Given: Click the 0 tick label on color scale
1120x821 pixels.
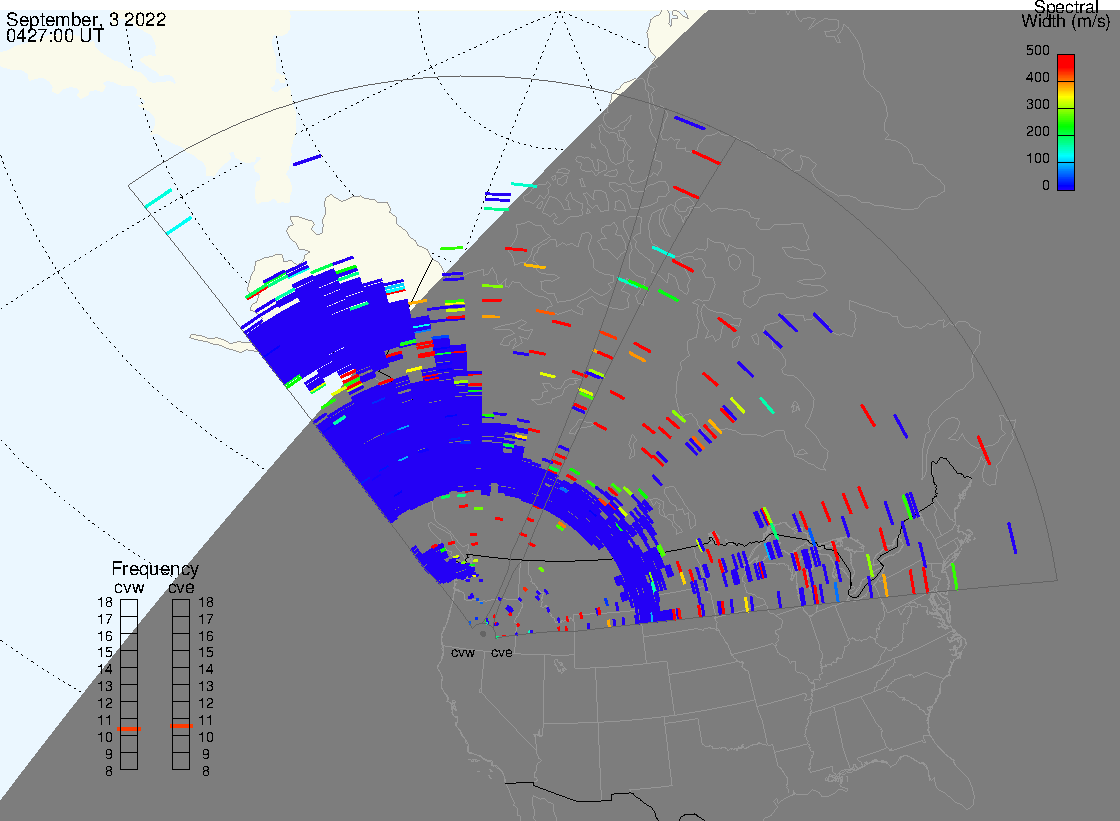Looking at the screenshot, I should (x=1046, y=186).
